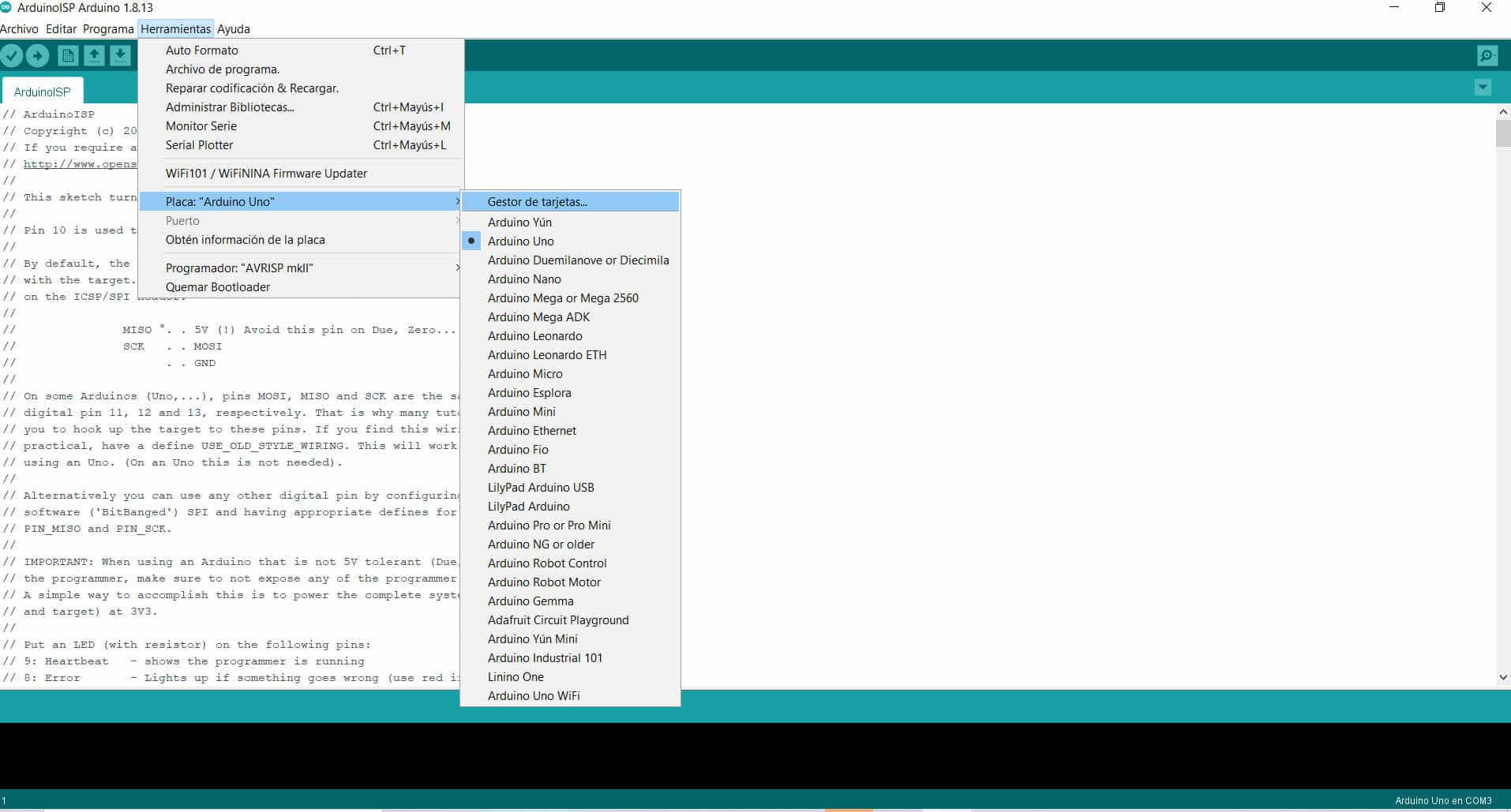
Task: Choose LilyPad Arduino USB board
Action: click(570, 488)
